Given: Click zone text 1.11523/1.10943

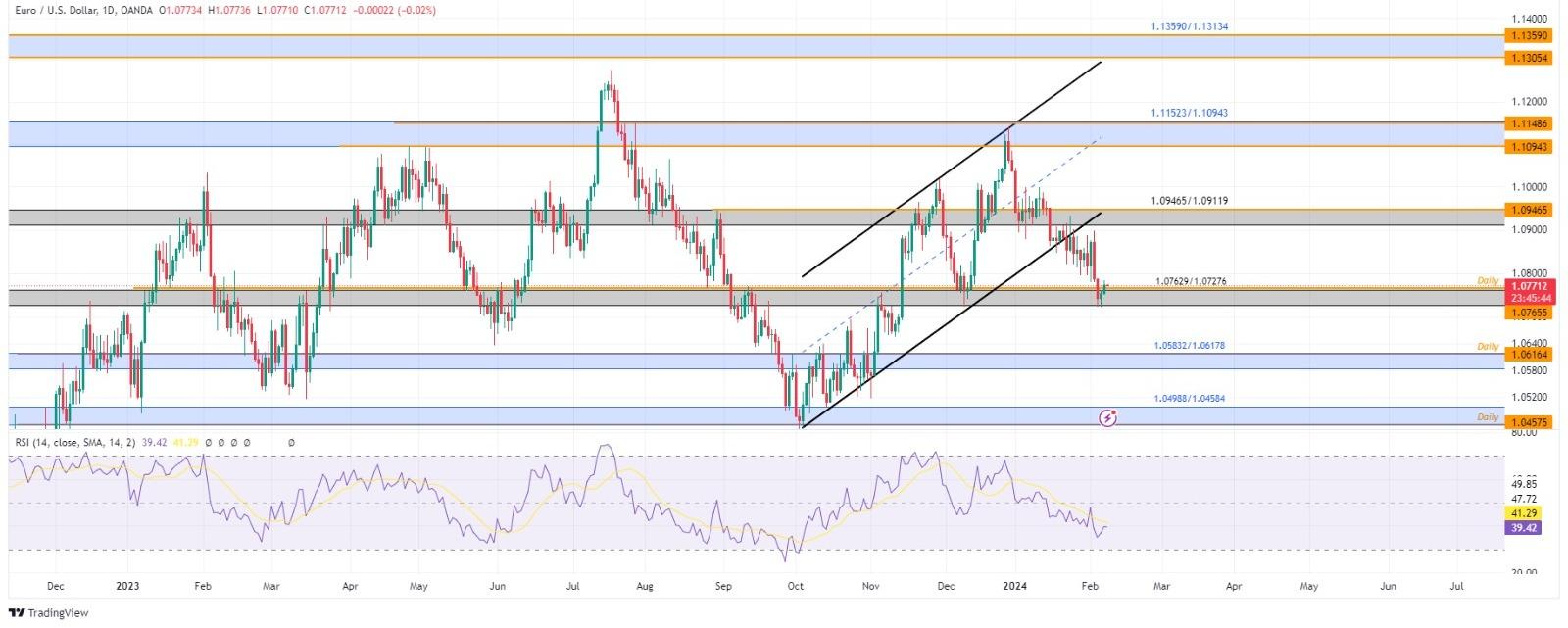Looking at the screenshot, I should click(x=1189, y=113).
